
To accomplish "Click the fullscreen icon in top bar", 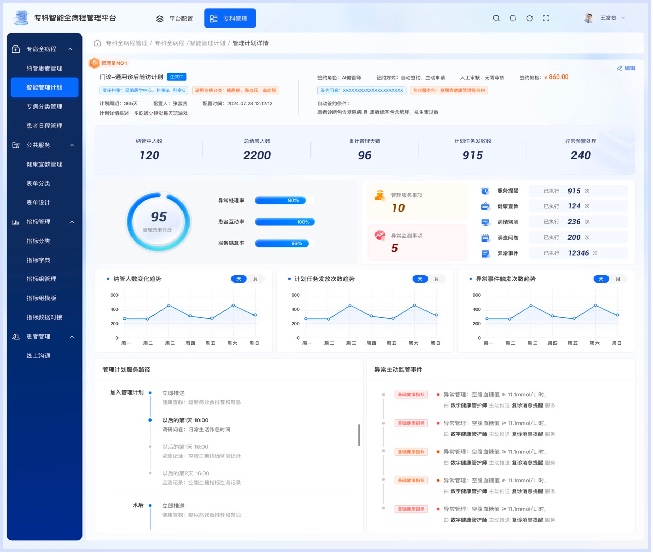I will click(x=546, y=18).
